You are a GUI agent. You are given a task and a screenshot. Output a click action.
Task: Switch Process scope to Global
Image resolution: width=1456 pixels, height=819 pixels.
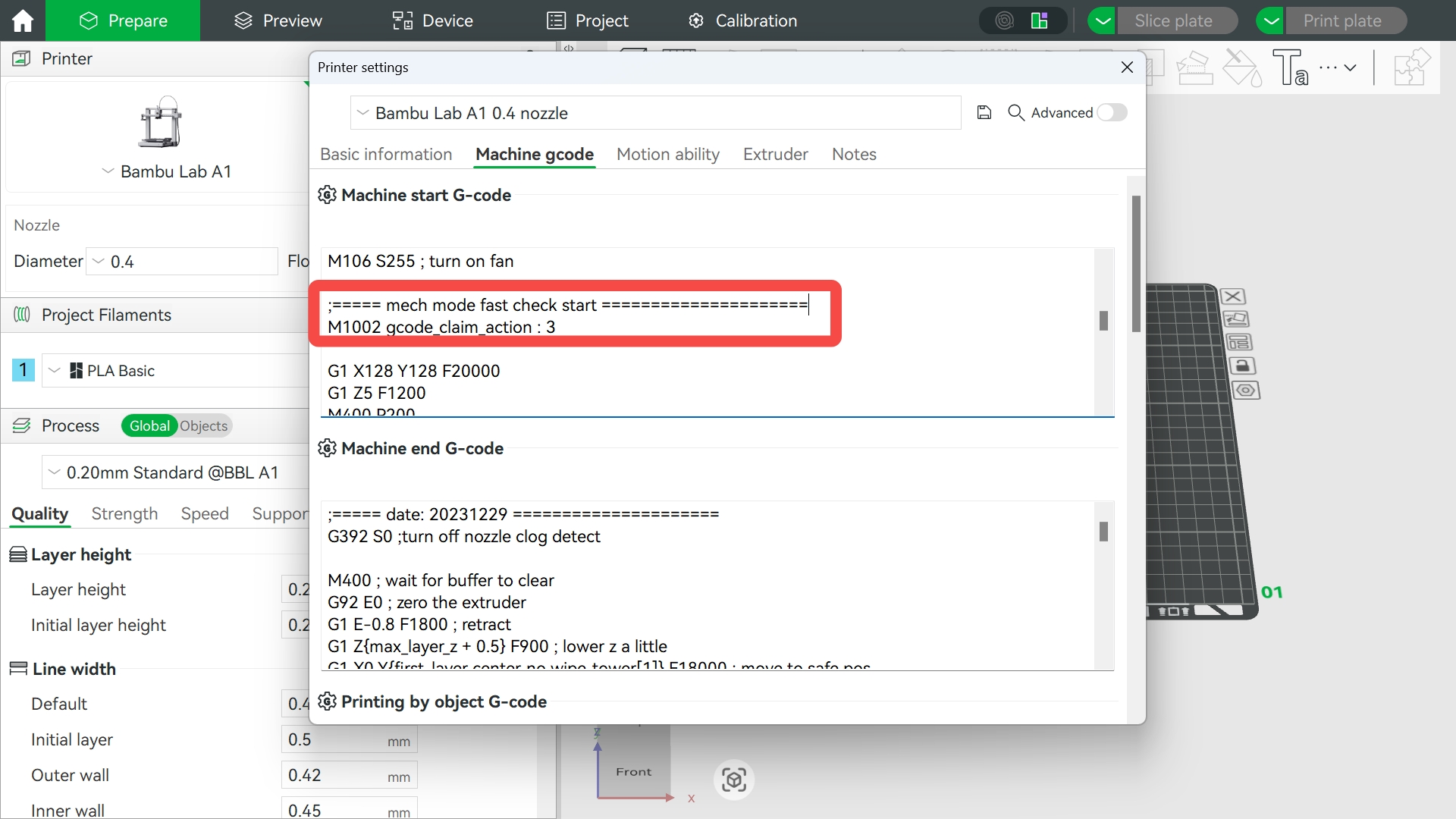[149, 426]
